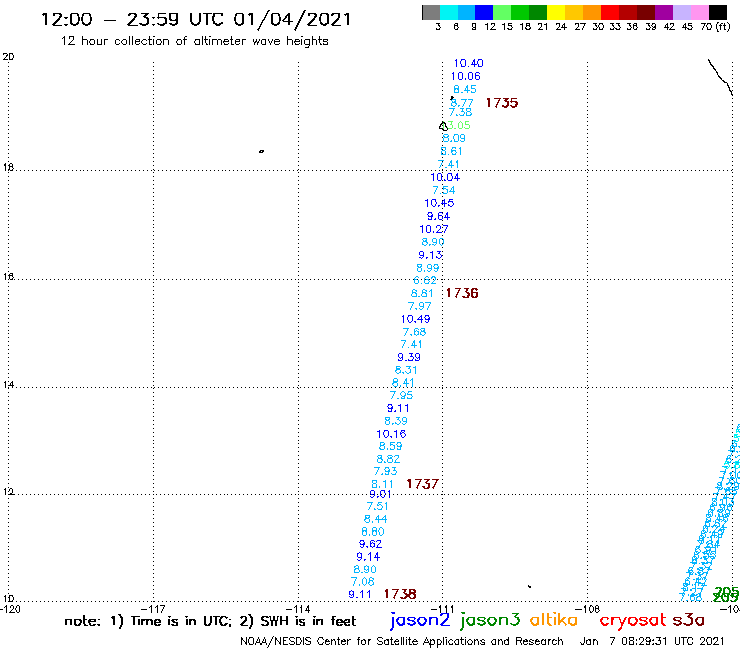Click the 1736 time stamp
The height and width of the screenshot is (650, 740).
[462, 293]
